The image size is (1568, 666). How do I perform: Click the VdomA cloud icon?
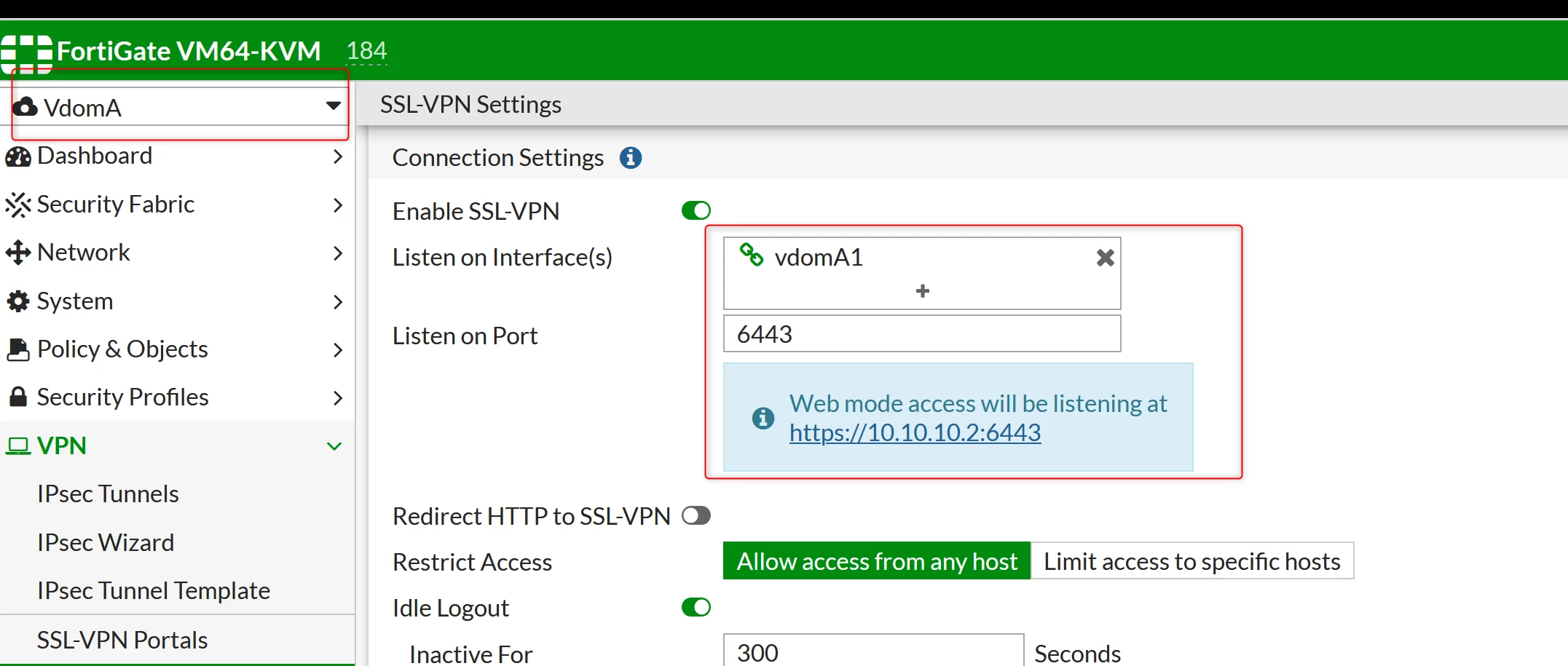point(25,107)
